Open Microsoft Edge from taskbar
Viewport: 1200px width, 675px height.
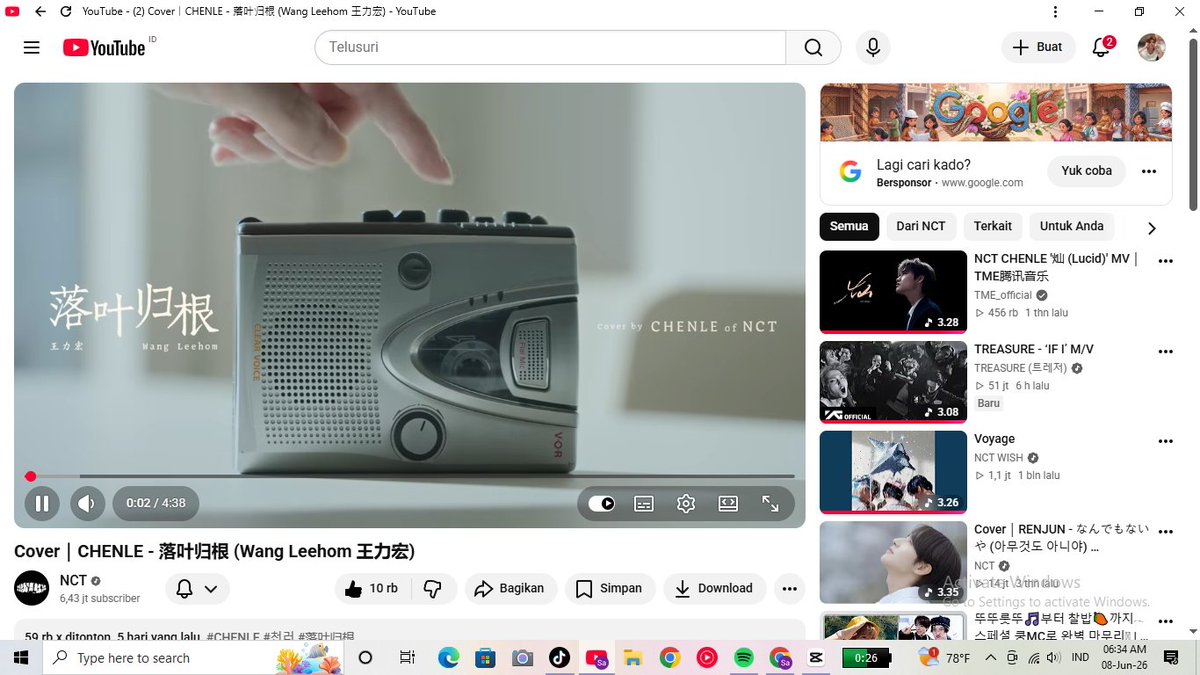pos(448,657)
